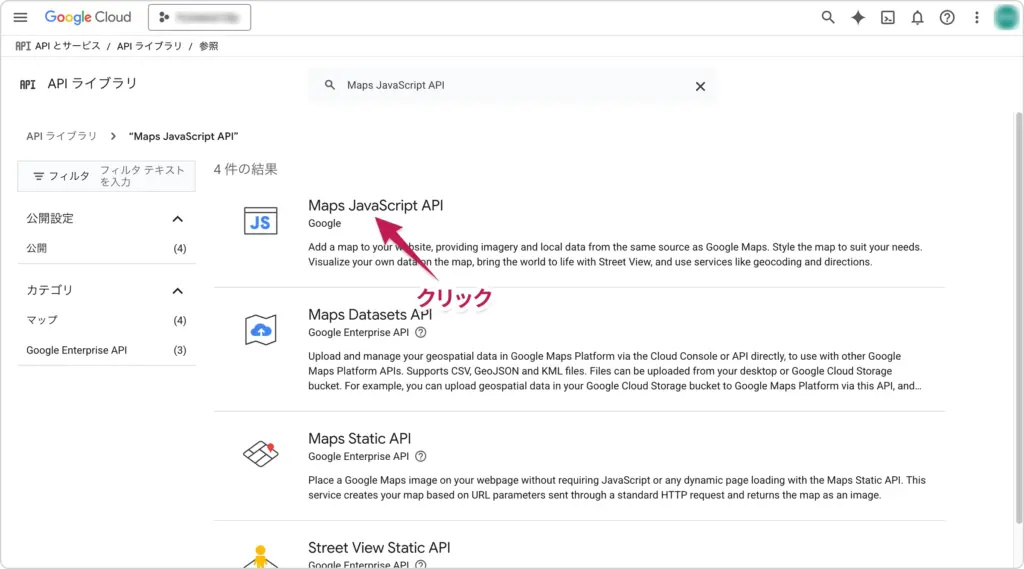Click the 参照 breadcrumb item
This screenshot has width=1024, height=569.
pyautogui.click(x=209, y=46)
